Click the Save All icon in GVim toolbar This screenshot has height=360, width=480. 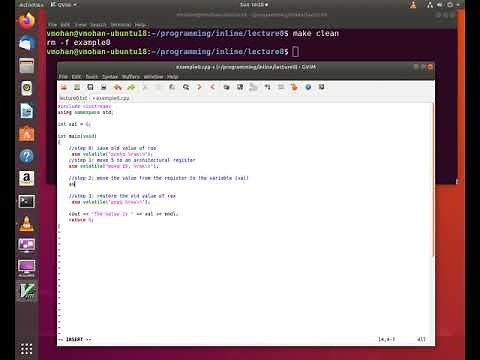tap(90, 87)
